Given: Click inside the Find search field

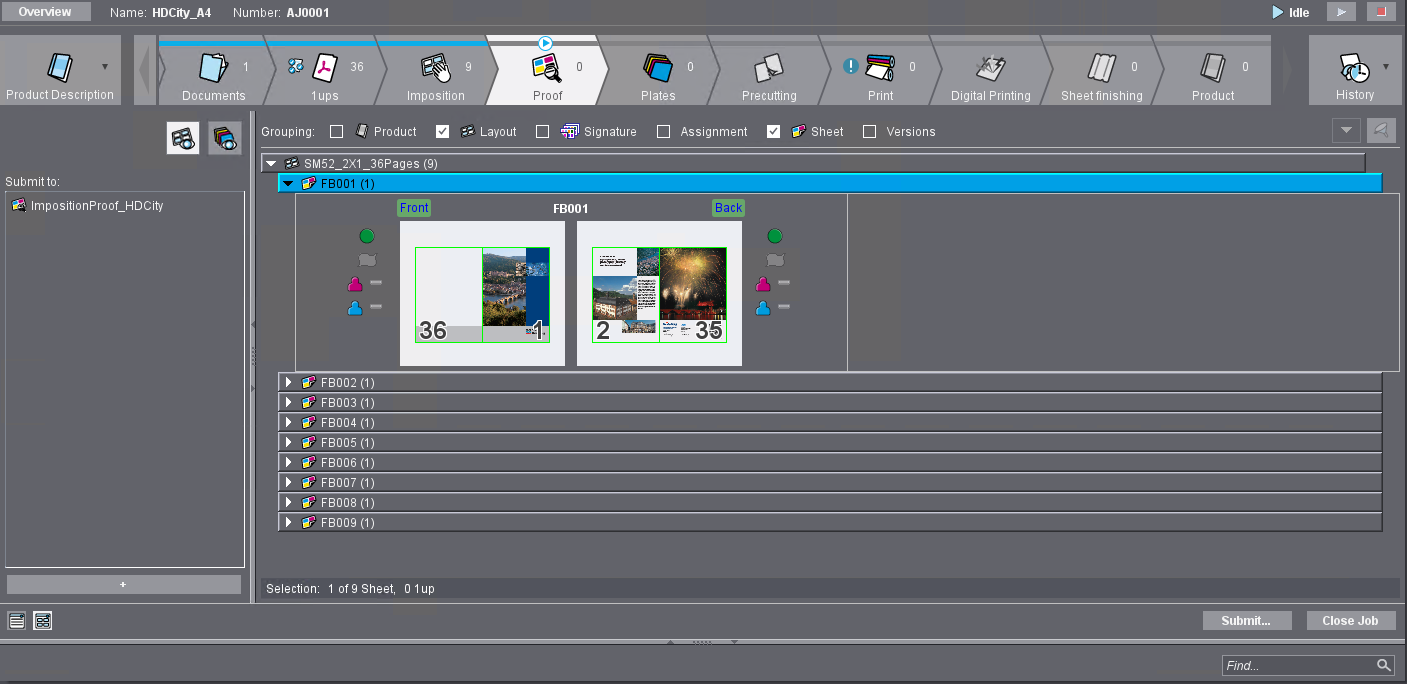Looking at the screenshot, I should click(x=1300, y=665).
